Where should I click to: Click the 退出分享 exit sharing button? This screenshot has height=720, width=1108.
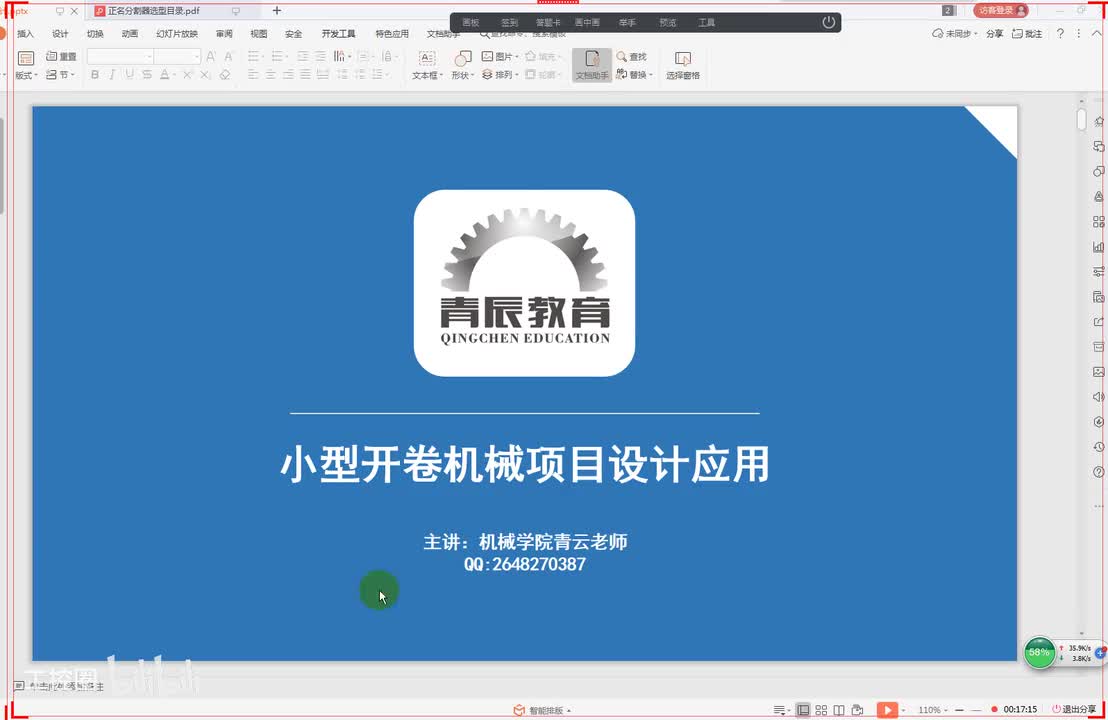click(x=1074, y=709)
